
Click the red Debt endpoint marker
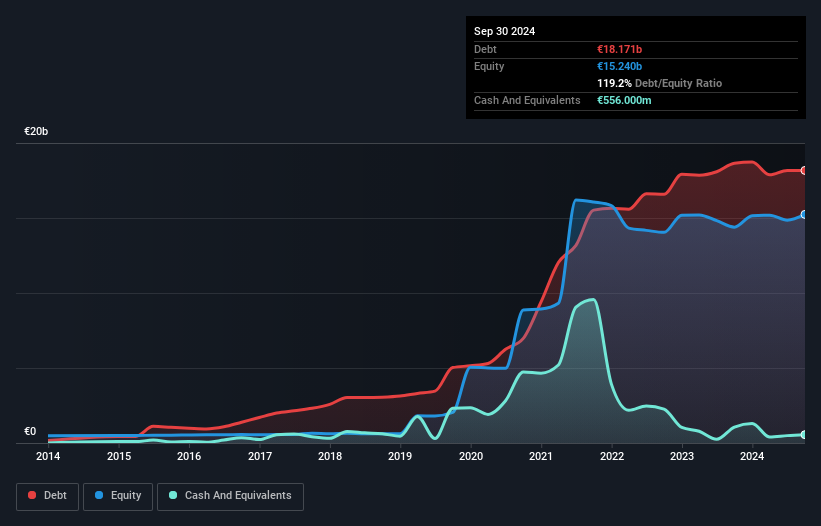pos(804,171)
